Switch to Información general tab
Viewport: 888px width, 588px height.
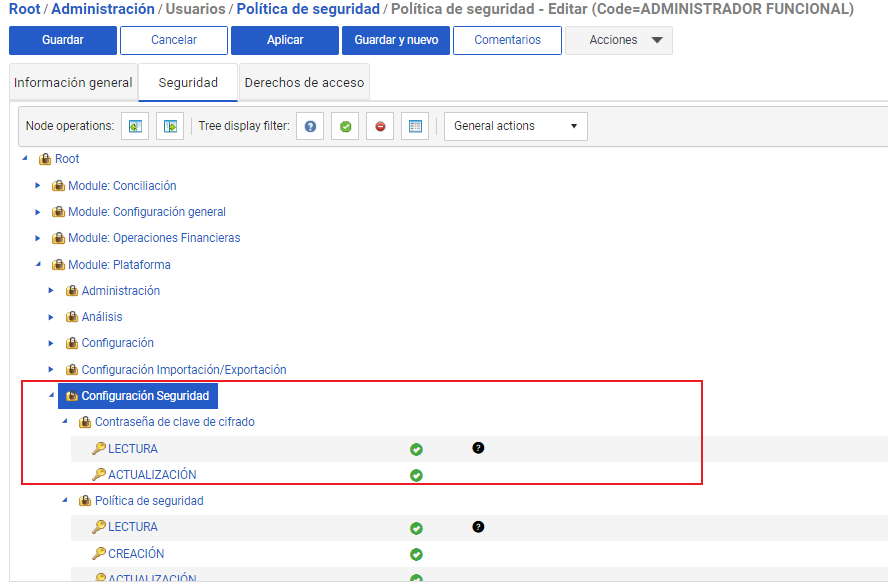click(73, 83)
